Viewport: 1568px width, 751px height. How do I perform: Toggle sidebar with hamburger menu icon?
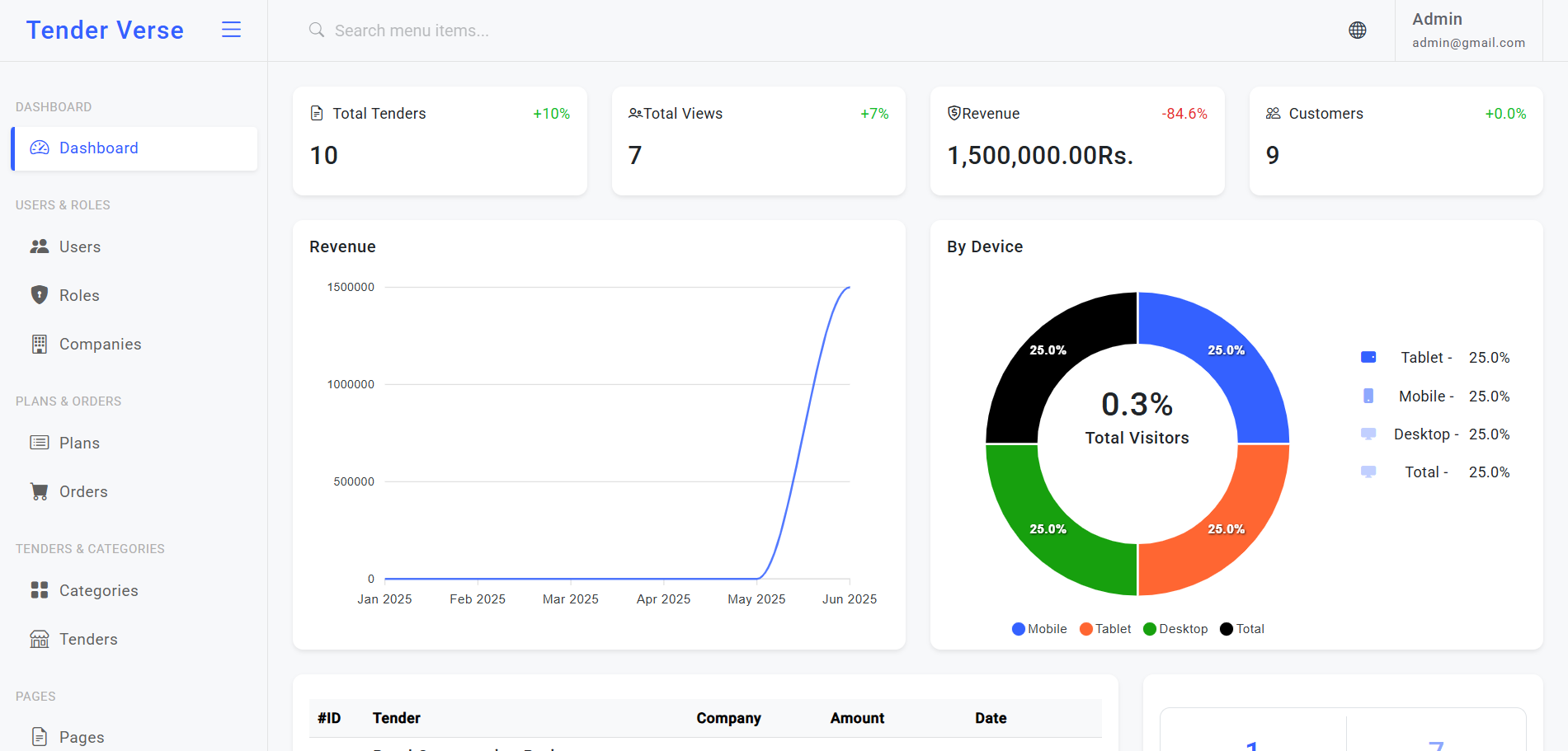pyautogui.click(x=231, y=30)
